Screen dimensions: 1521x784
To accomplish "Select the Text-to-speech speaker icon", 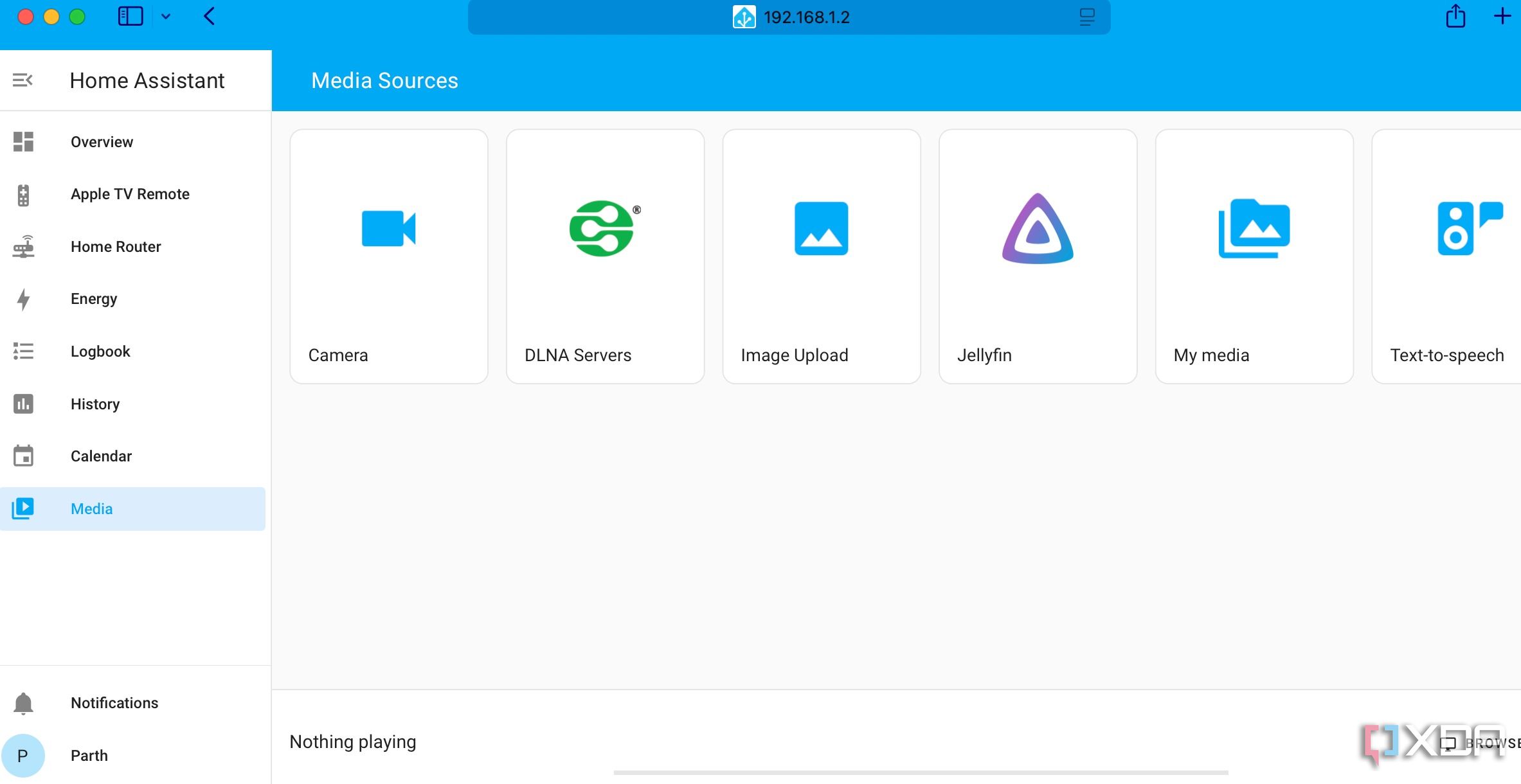I will pos(1470,228).
